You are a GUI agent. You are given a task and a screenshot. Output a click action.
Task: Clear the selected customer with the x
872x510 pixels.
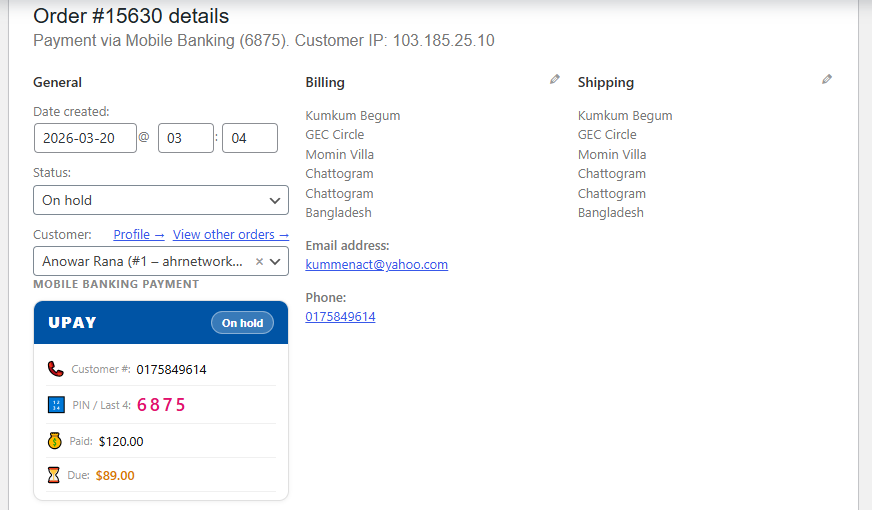coord(259,261)
